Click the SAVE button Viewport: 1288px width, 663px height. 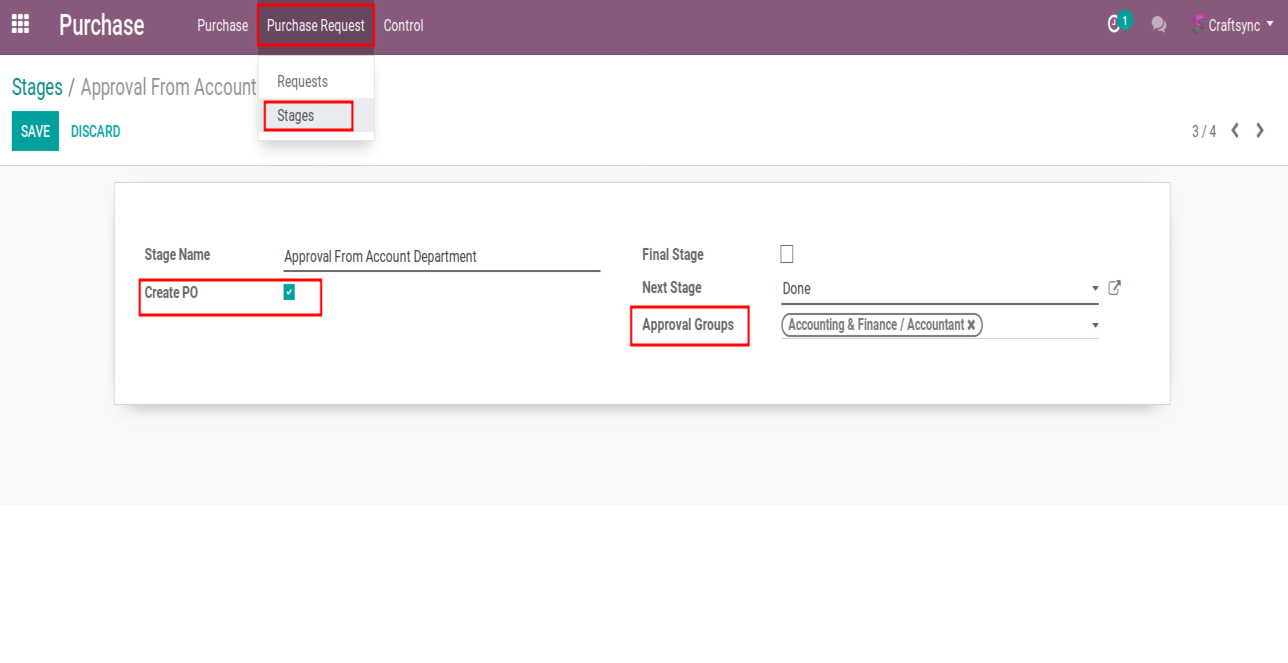click(35, 131)
